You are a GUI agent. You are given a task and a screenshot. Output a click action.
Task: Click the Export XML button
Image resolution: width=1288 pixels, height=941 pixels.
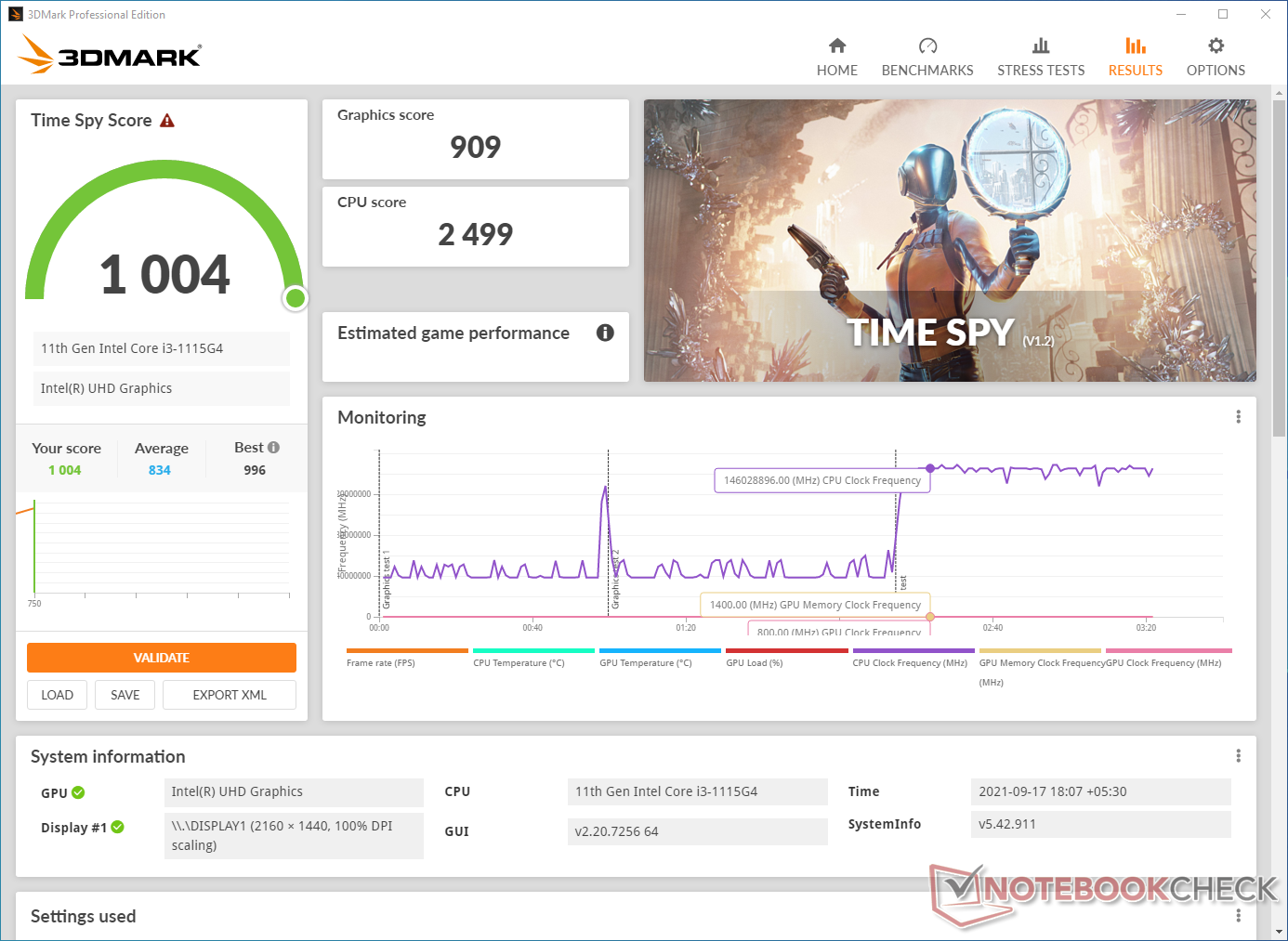click(x=230, y=695)
